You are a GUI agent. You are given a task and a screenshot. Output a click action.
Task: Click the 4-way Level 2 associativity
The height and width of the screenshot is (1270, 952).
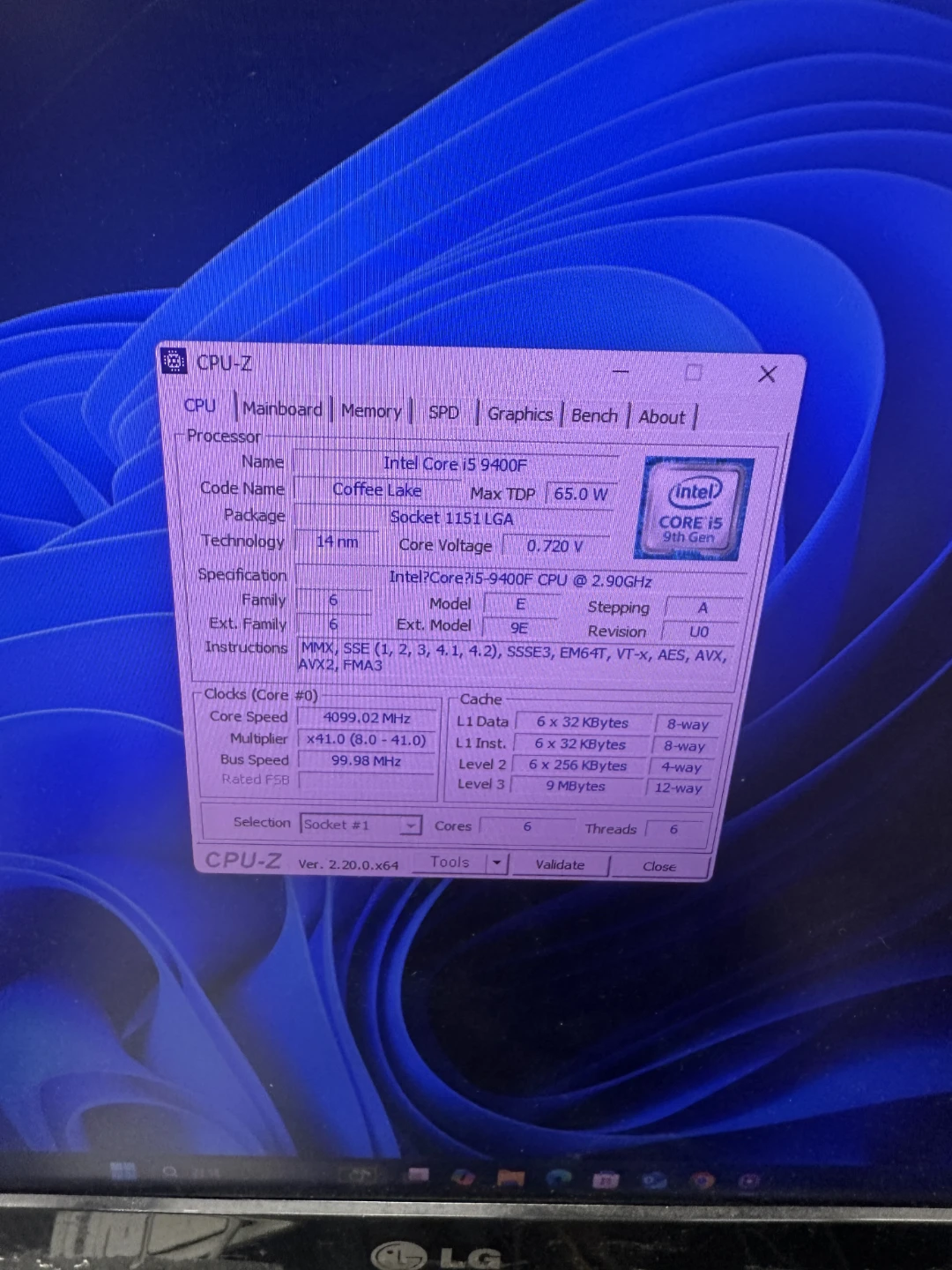[x=681, y=767]
